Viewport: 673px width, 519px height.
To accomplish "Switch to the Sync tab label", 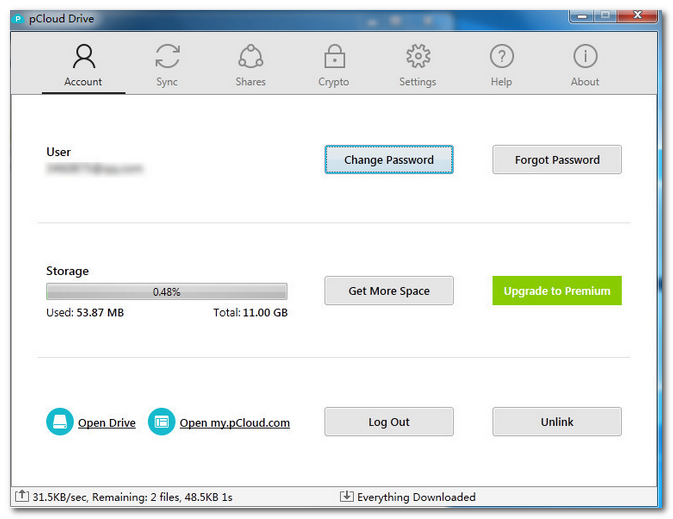I will coord(167,82).
